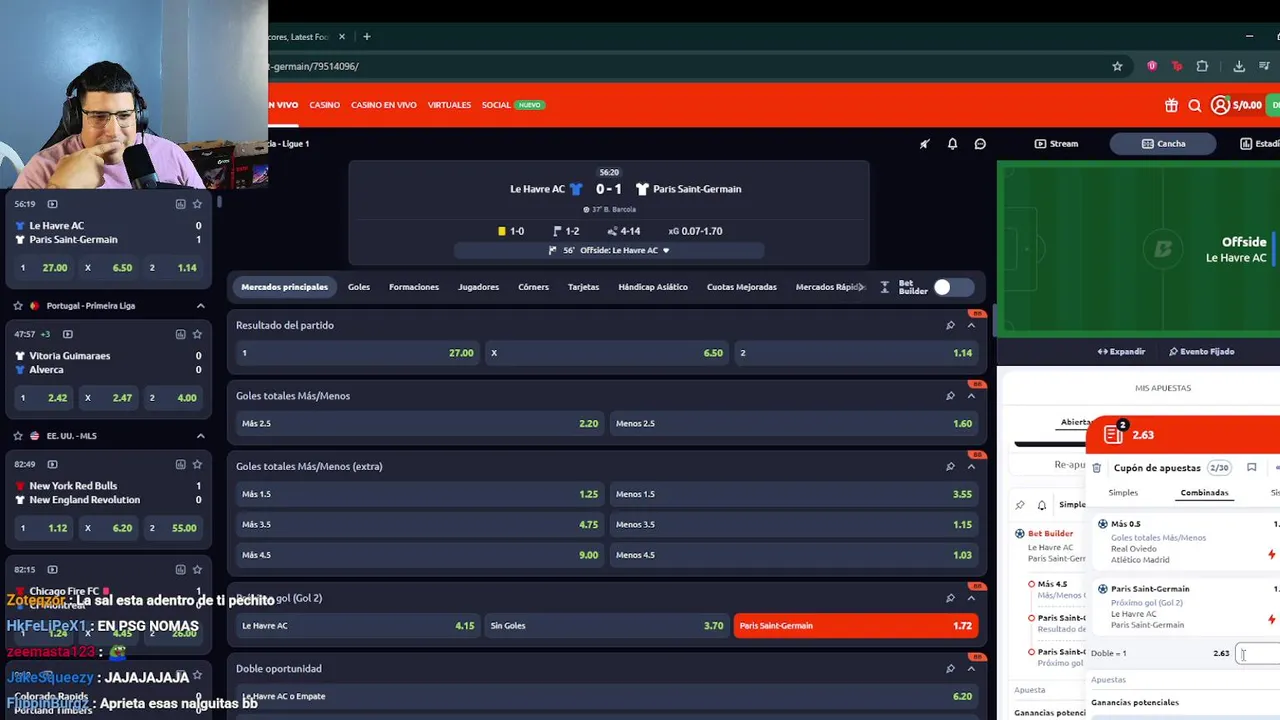This screenshot has height=720, width=1280.
Task: Open the browser extensions puzzle icon
Action: pyautogui.click(x=1202, y=66)
